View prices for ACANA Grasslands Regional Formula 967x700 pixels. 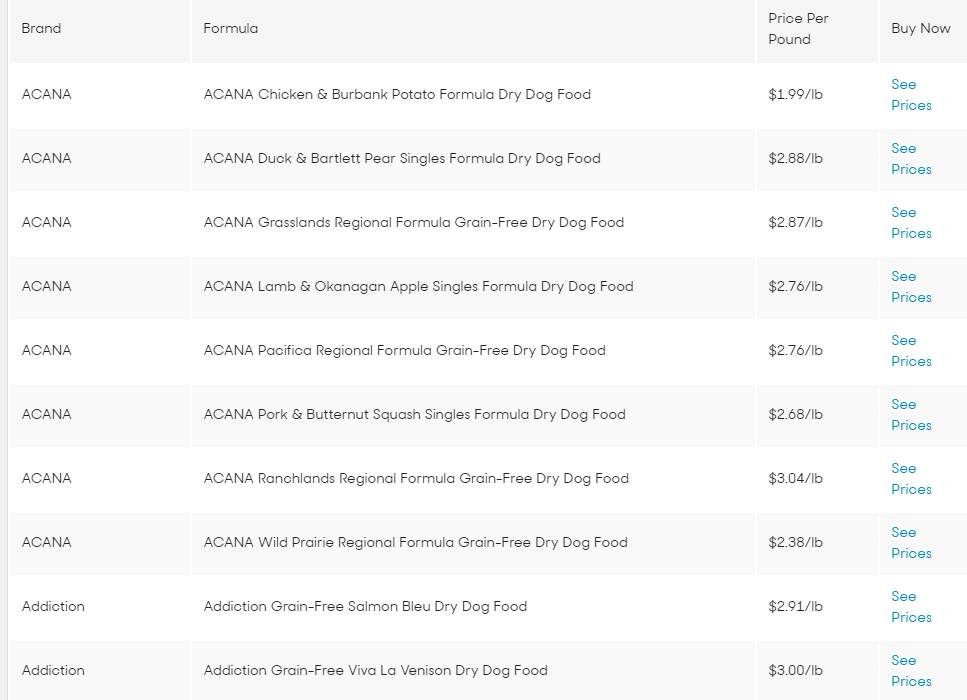pyautogui.click(x=910, y=223)
